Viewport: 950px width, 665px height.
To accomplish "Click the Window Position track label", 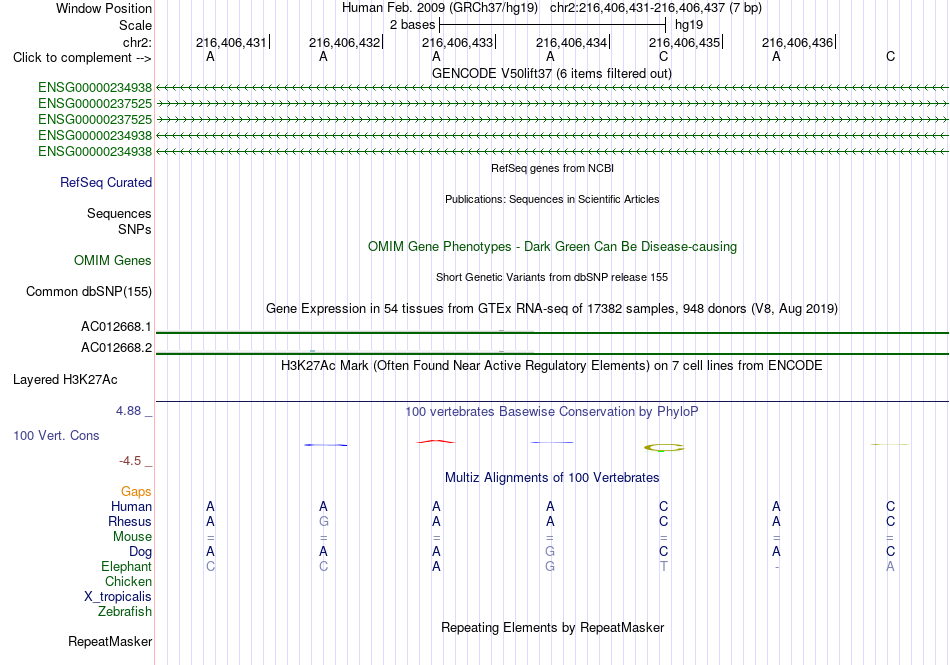I will 104,8.
